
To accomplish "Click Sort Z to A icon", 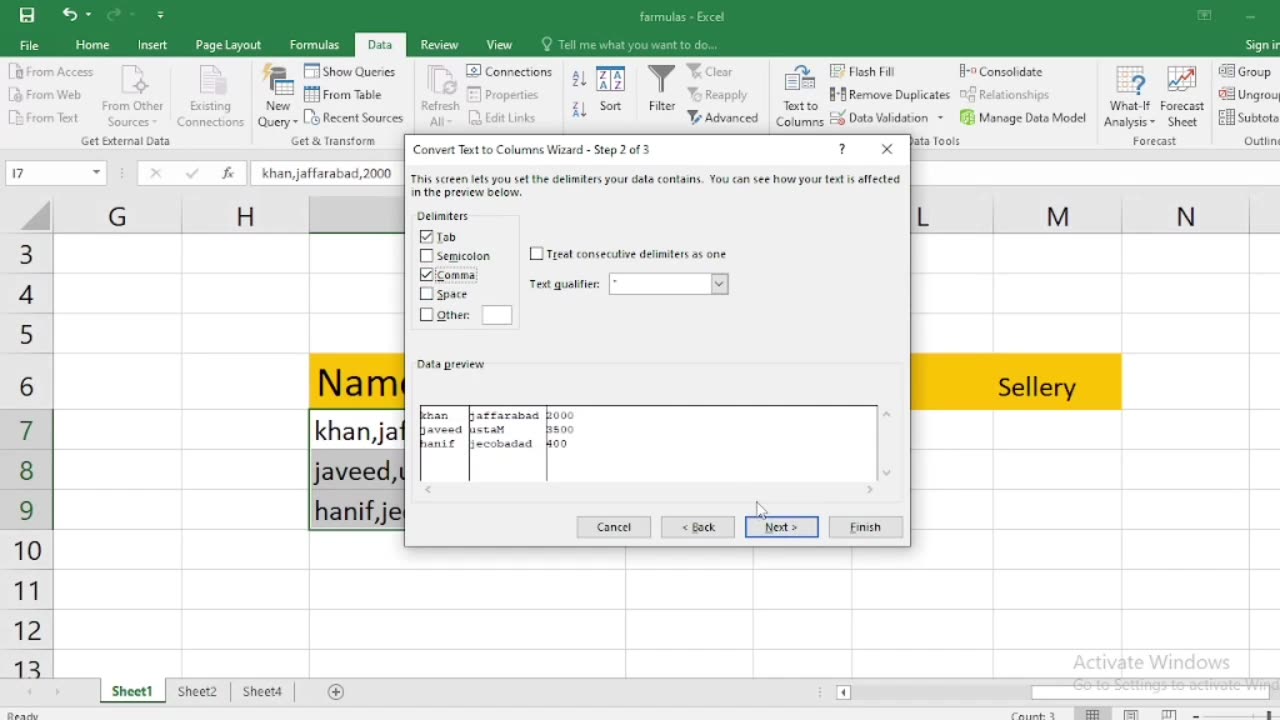I will pyautogui.click(x=579, y=109).
